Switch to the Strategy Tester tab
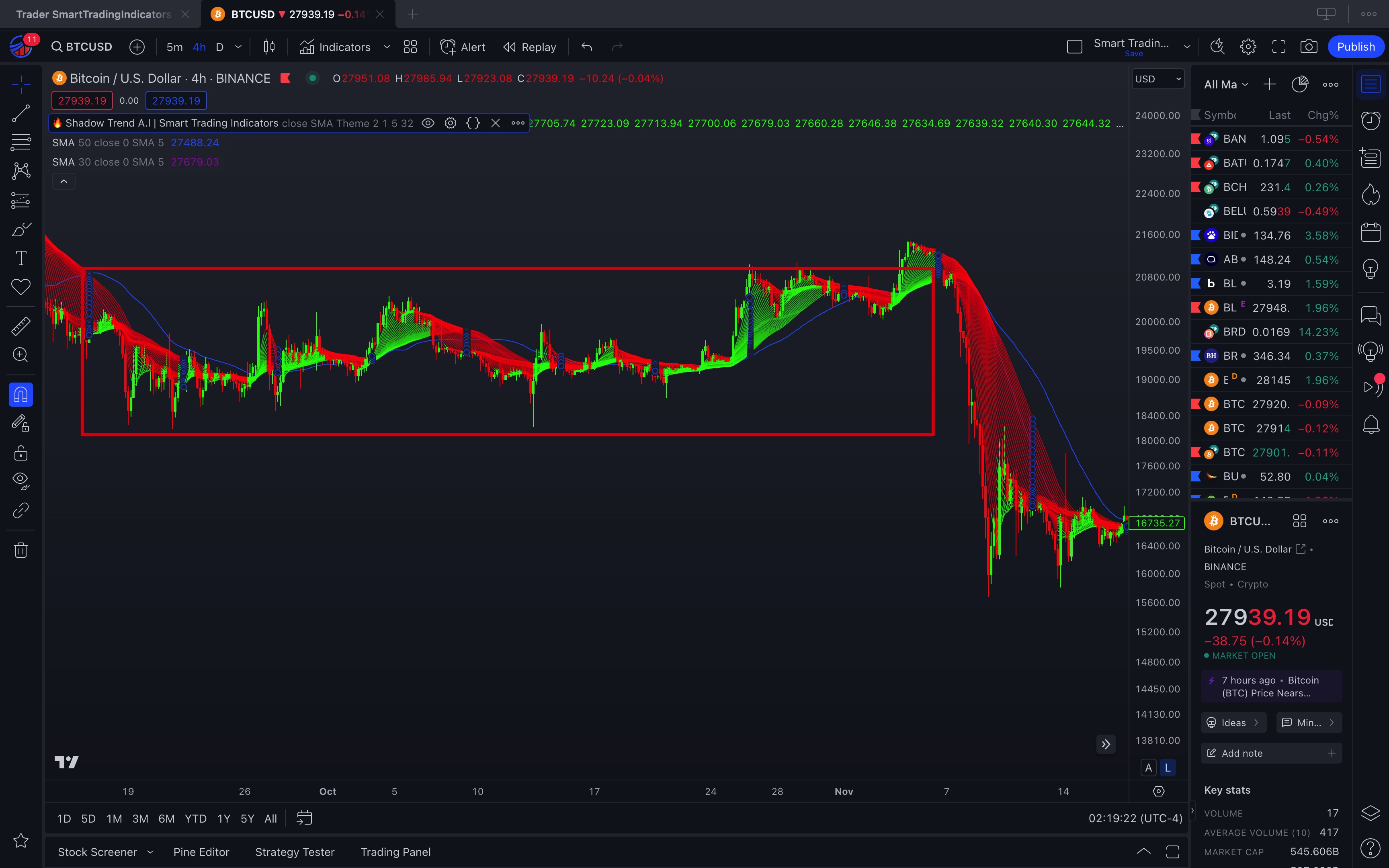 (295, 852)
